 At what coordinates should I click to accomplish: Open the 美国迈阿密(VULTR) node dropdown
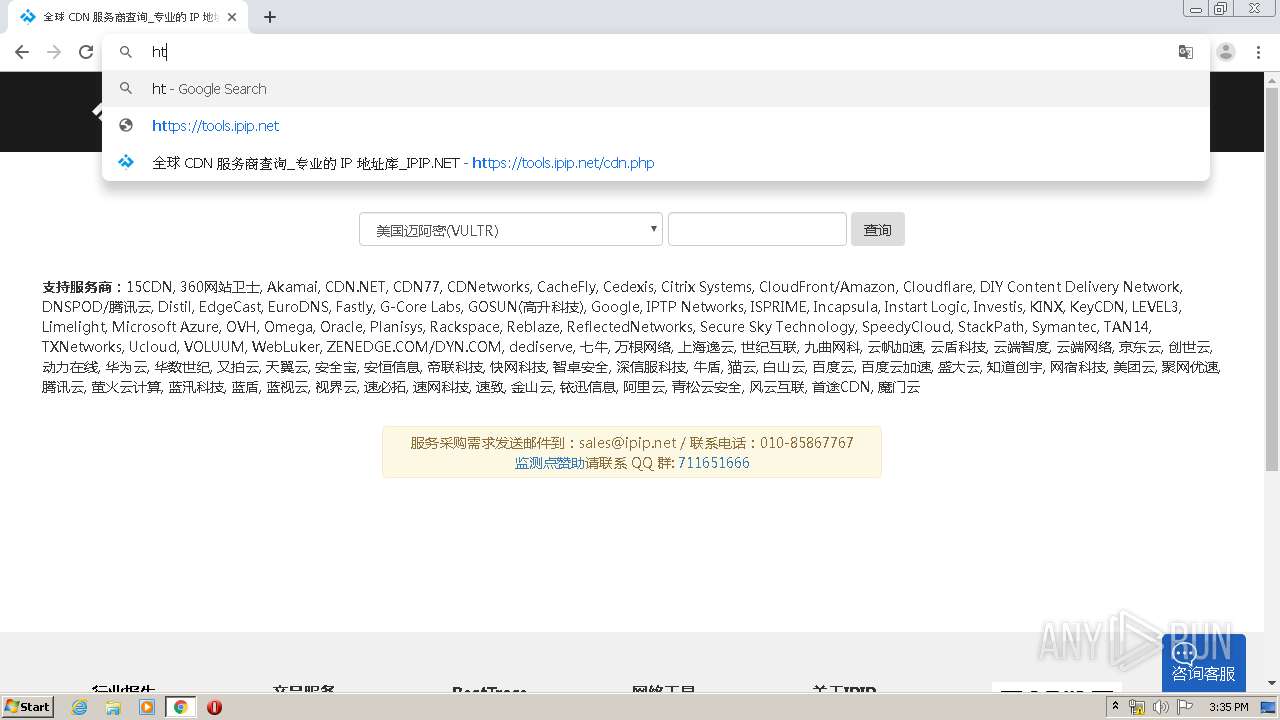click(x=511, y=229)
